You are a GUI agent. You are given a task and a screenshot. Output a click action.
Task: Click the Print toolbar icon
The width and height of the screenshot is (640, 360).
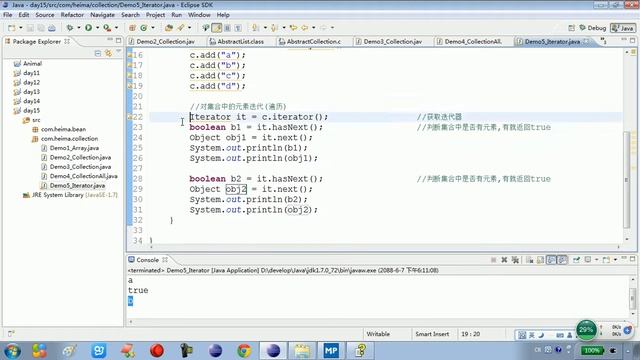[x=52, y=28]
